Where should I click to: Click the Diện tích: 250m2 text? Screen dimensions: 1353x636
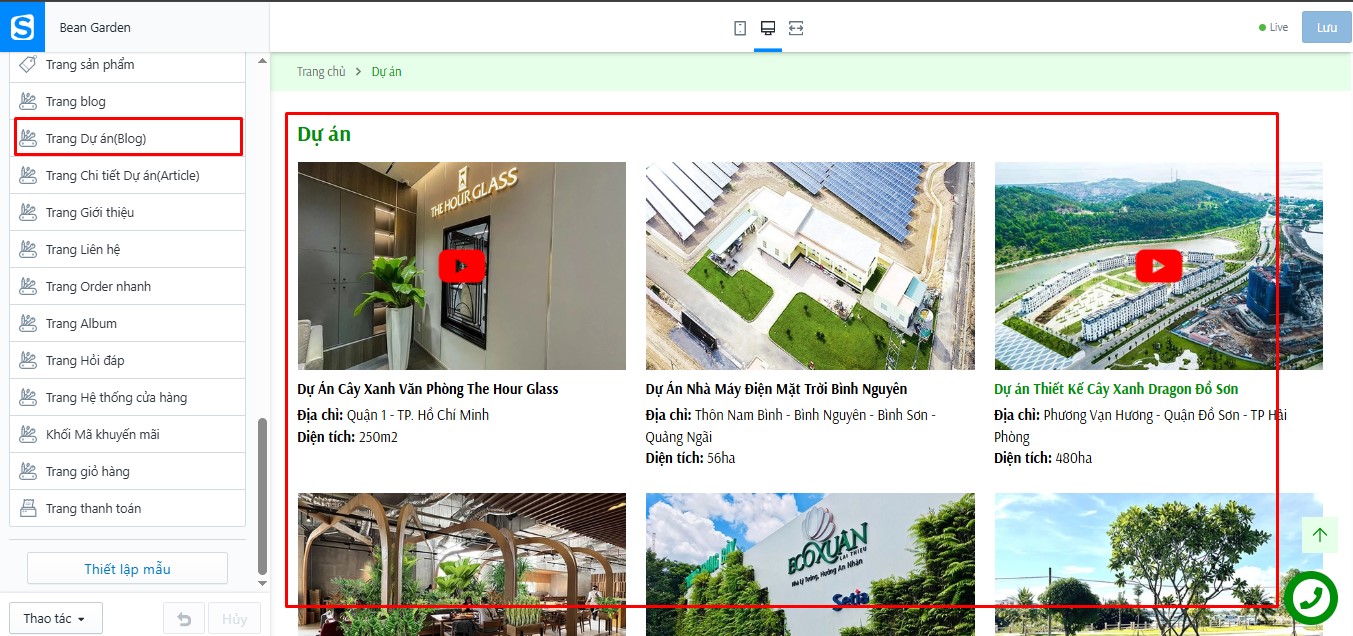(x=348, y=437)
